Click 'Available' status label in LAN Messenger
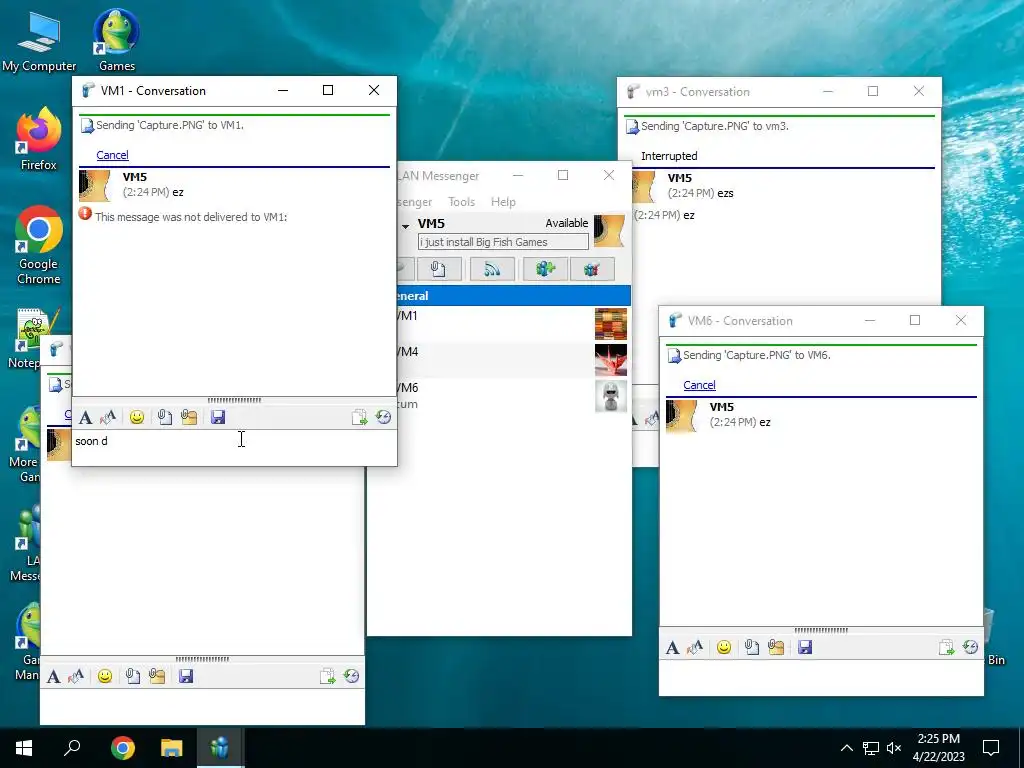The height and width of the screenshot is (768, 1024). 566,223
